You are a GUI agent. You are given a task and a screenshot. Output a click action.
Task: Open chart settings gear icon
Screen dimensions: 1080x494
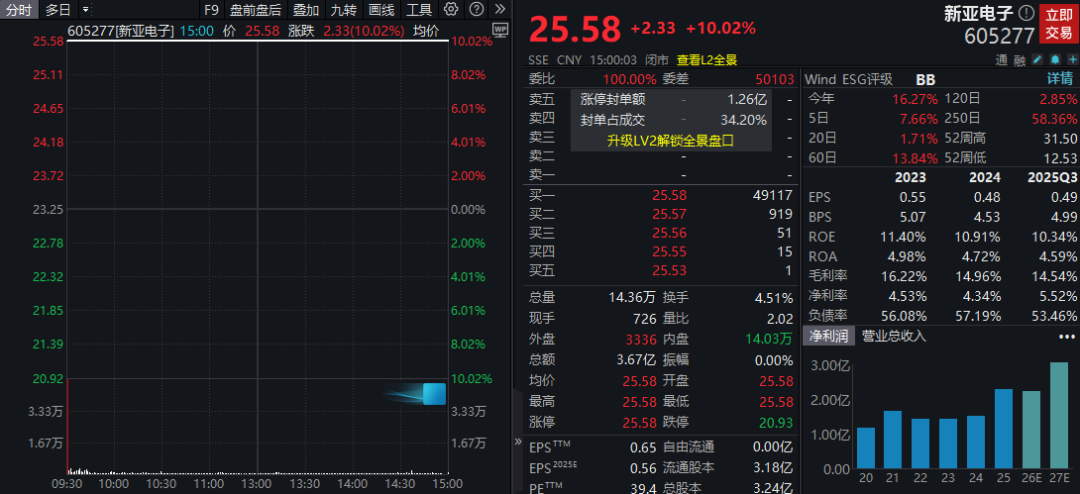click(450, 10)
